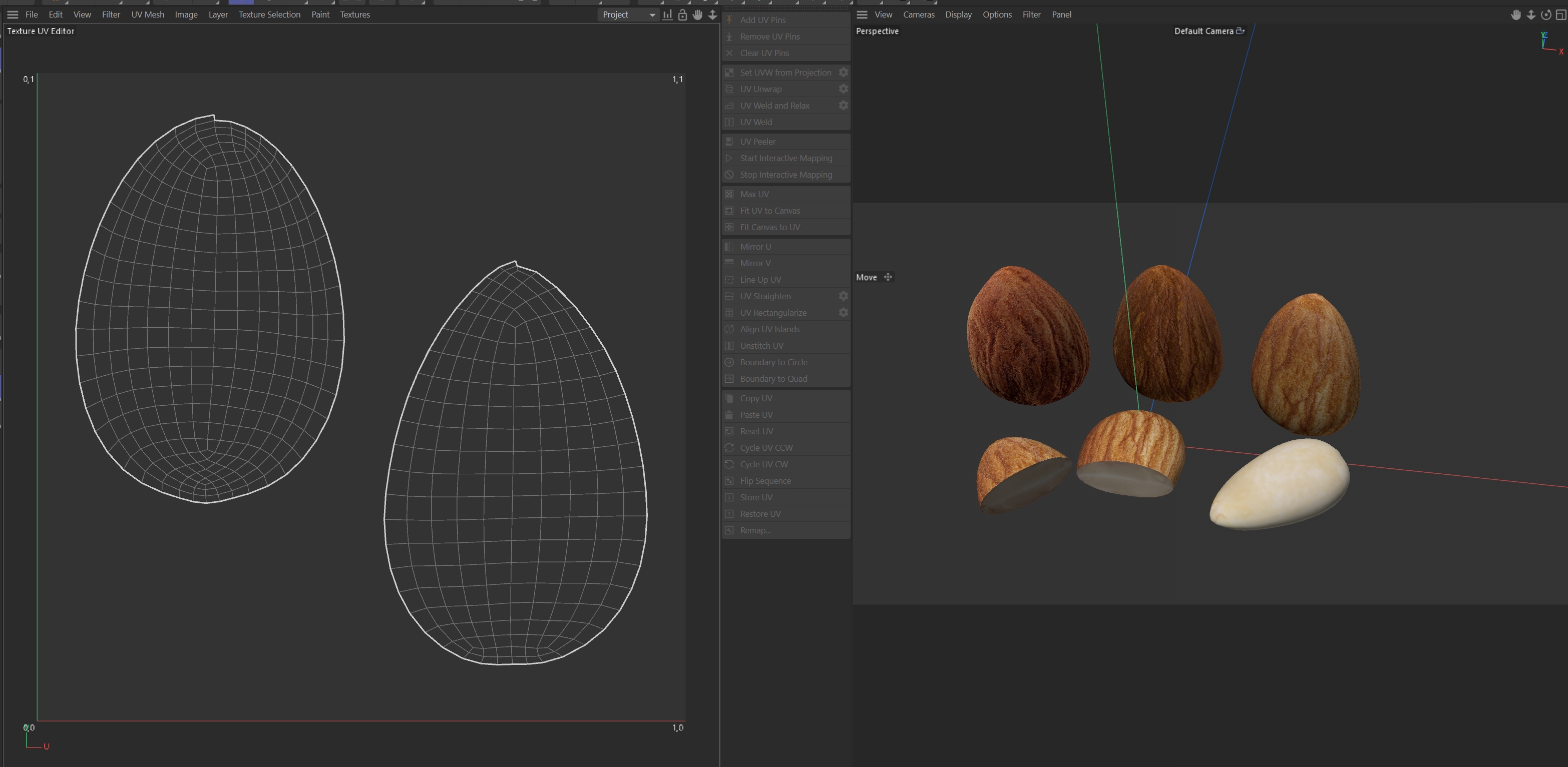Click the viewport pan hand icon
This screenshot has height=767, width=1568.
(1515, 15)
